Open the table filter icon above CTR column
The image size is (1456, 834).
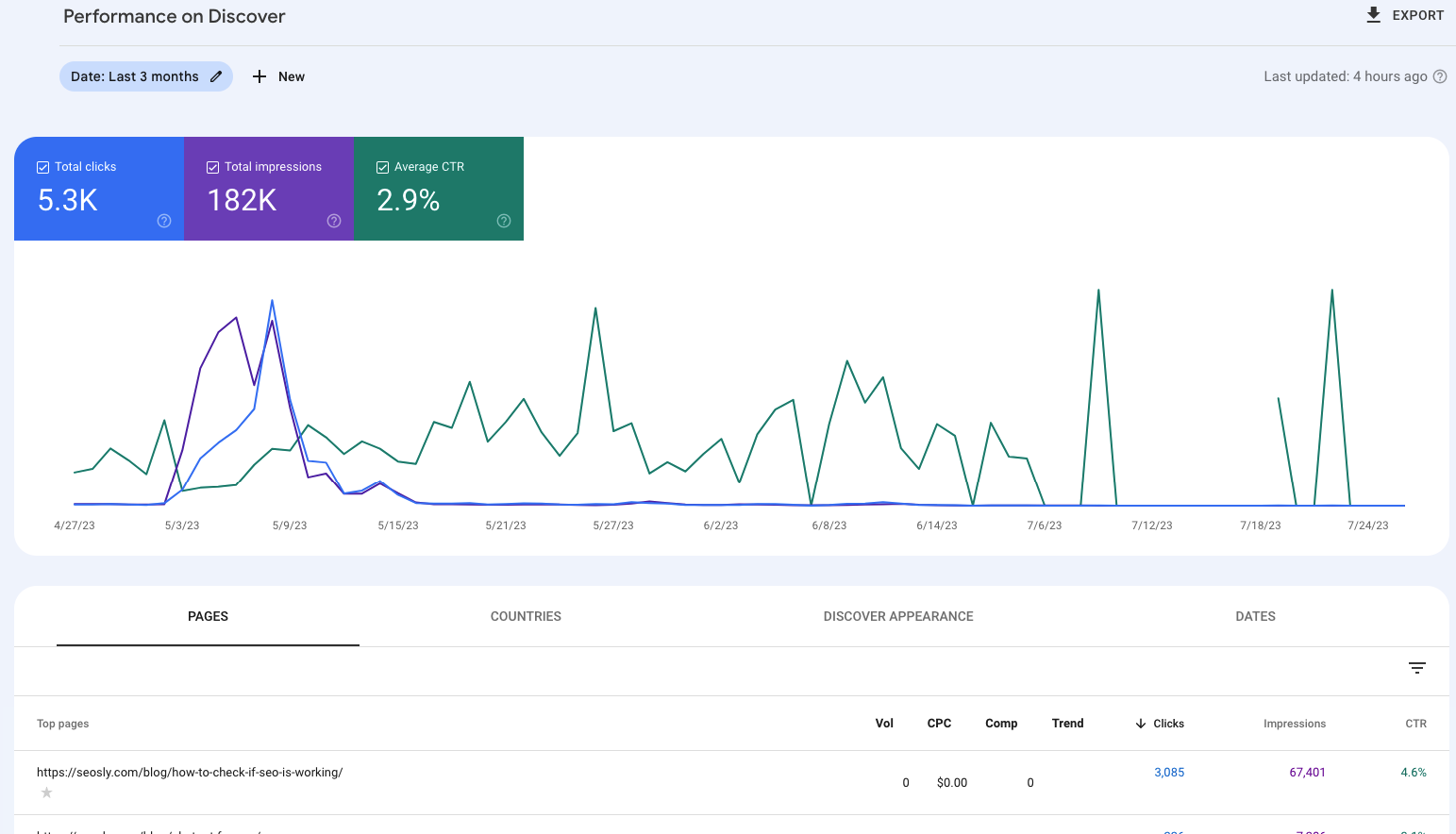coord(1417,667)
